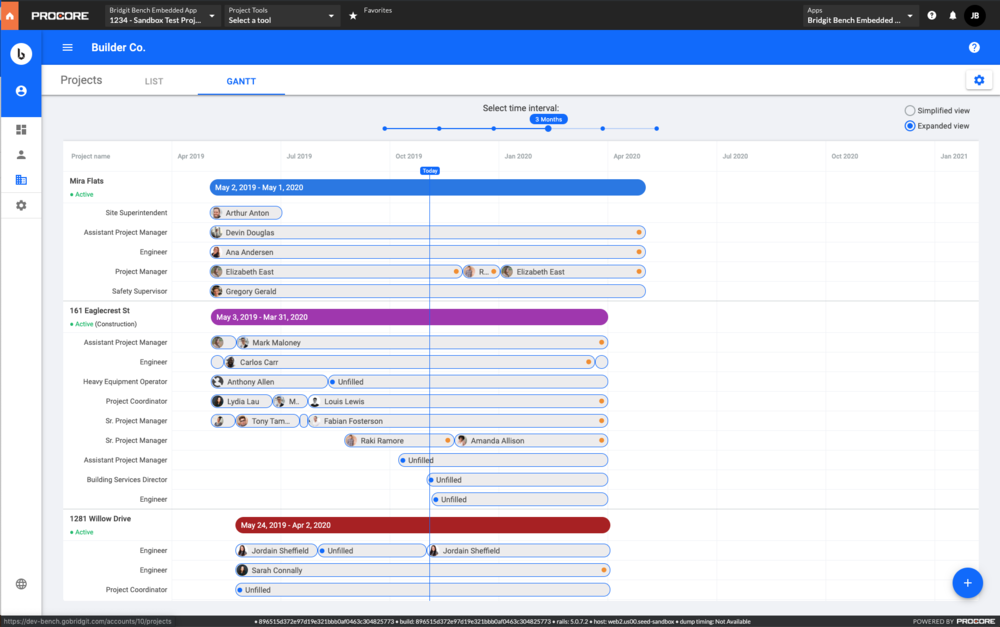
Task: Click Carlos Carr's allocation bar
Action: 409,362
